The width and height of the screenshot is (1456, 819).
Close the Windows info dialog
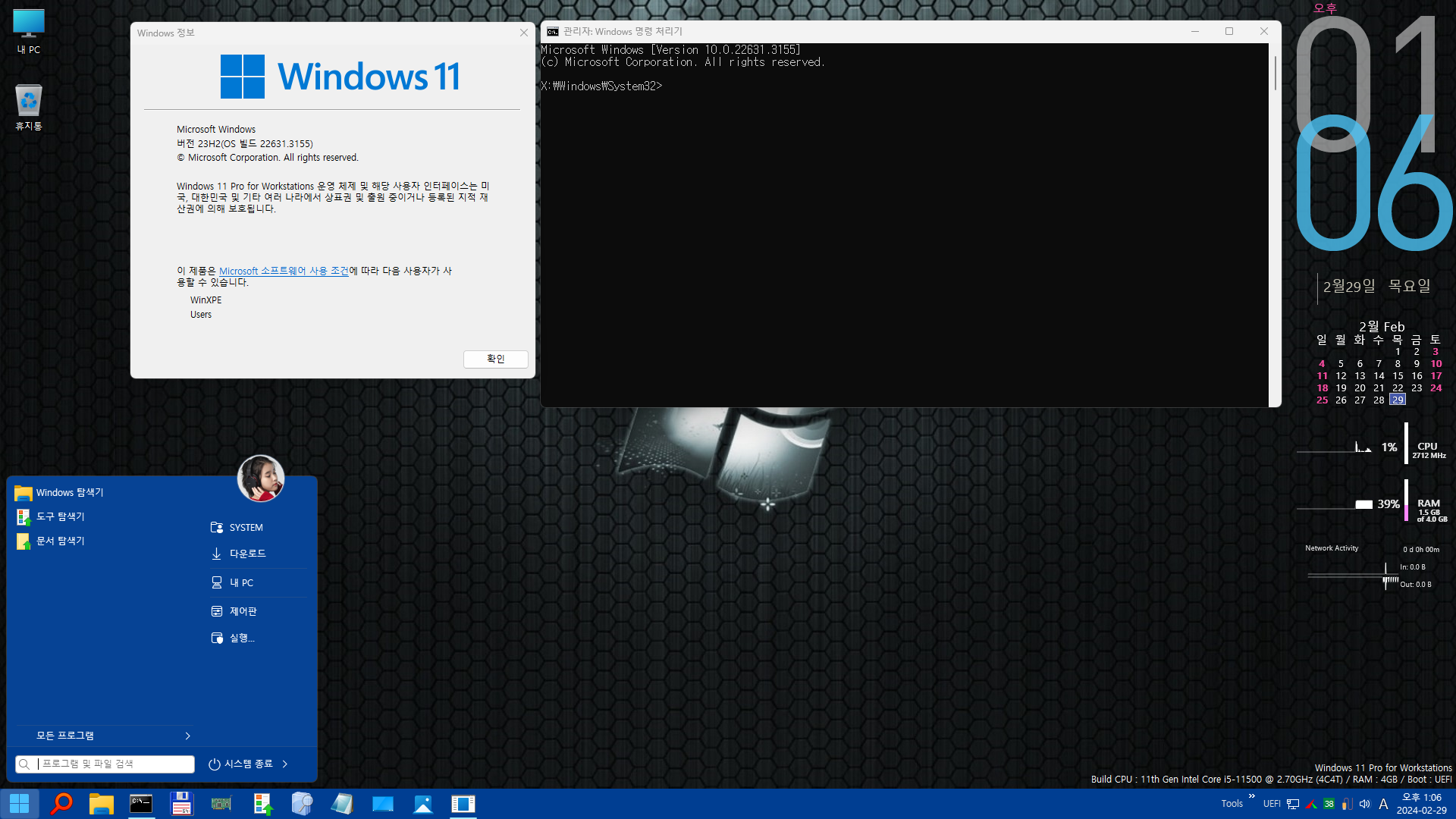pyautogui.click(x=523, y=33)
